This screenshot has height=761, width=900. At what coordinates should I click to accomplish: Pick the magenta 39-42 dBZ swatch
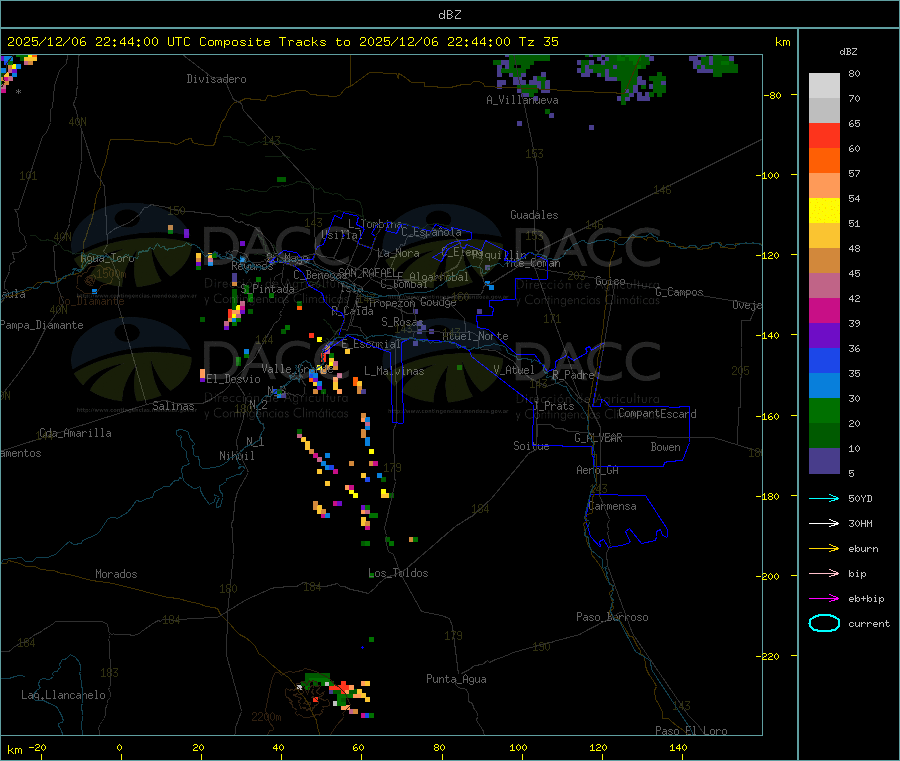824,310
